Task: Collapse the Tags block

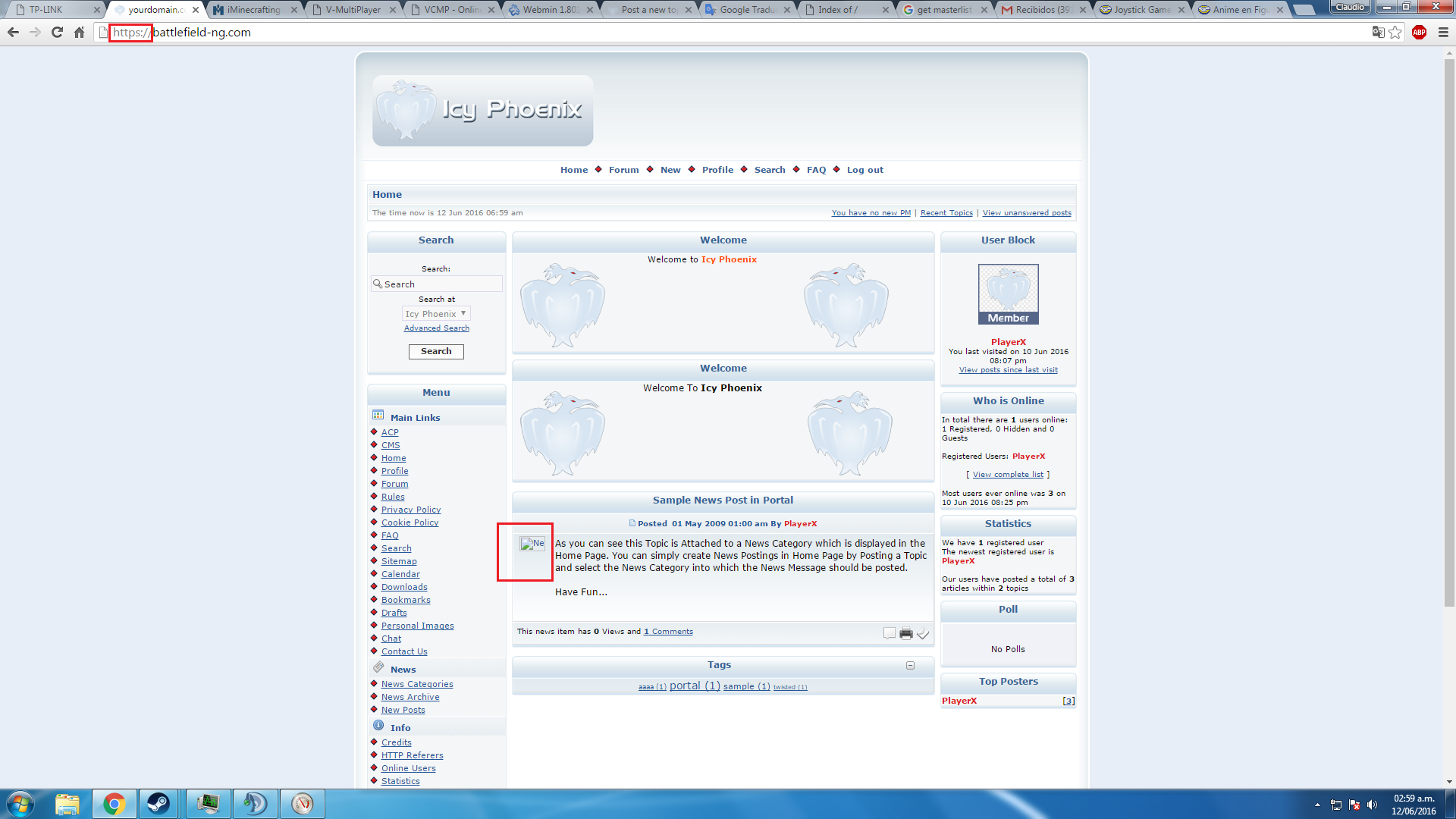Action: click(910, 666)
